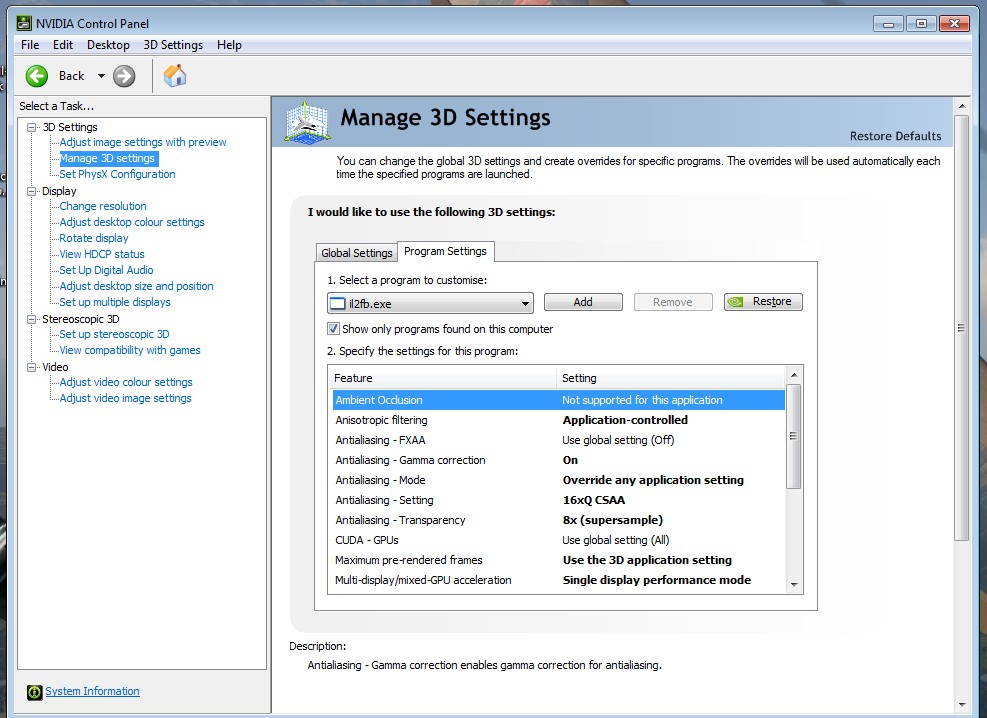Toggle 'Show only programs found on this computer'
Viewport: 987px width, 718px height.
(334, 329)
